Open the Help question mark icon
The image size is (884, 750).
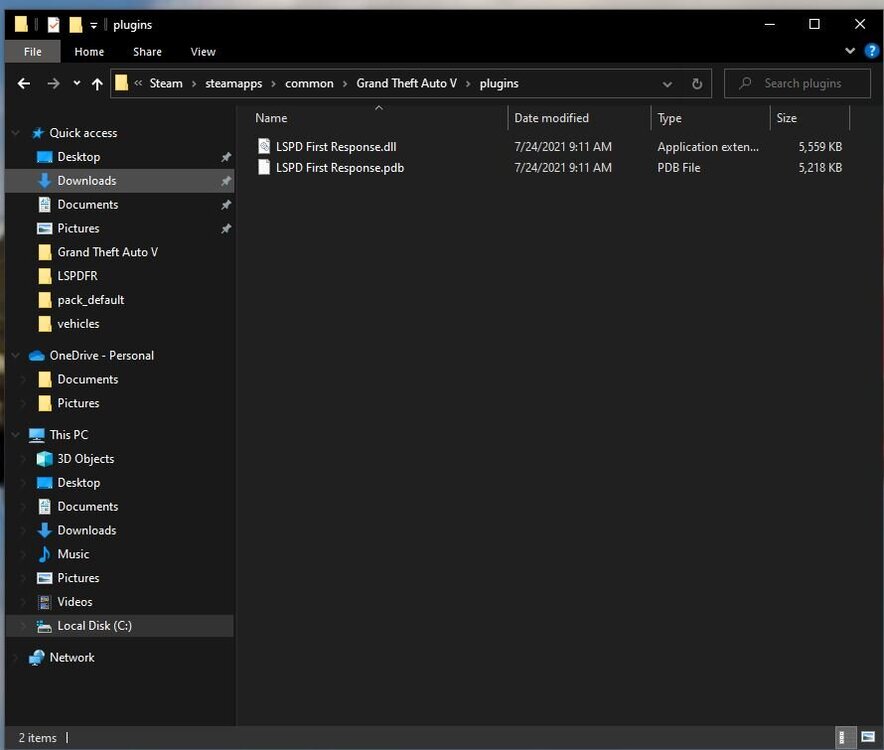[871, 51]
